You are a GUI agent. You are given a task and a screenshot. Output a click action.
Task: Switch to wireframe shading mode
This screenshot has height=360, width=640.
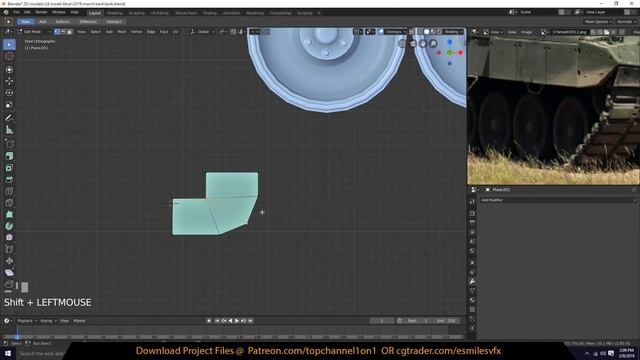click(420, 31)
